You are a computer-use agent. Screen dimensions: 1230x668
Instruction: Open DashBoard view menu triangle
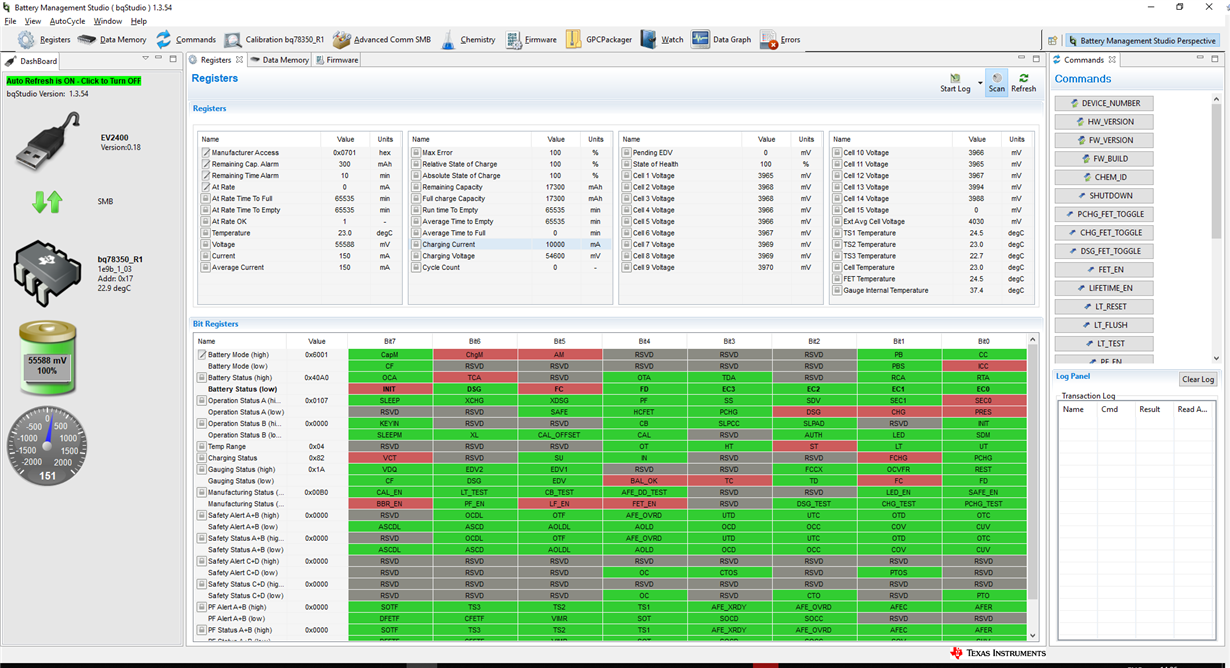[x=146, y=60]
